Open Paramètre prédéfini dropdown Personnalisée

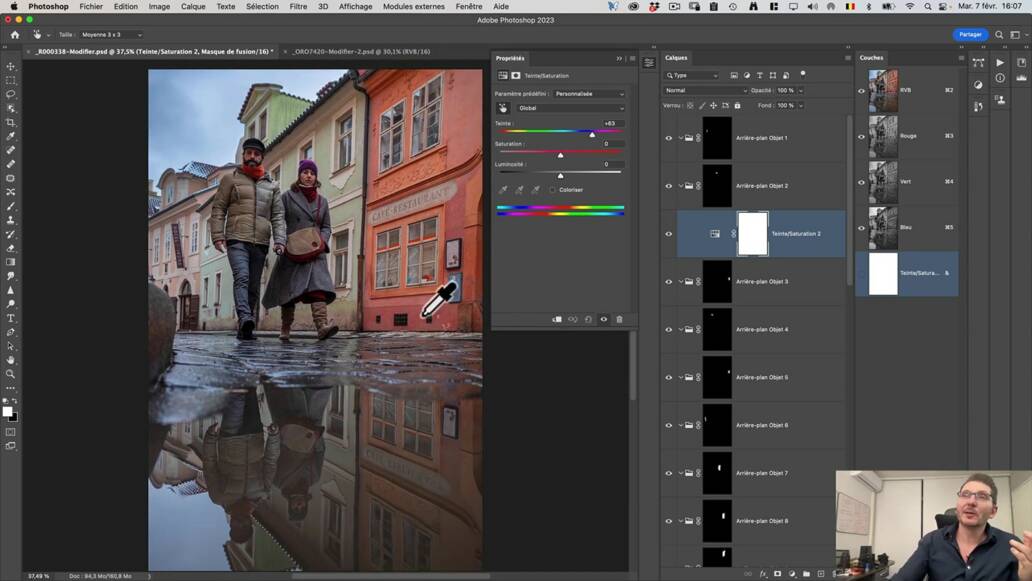click(x=589, y=93)
